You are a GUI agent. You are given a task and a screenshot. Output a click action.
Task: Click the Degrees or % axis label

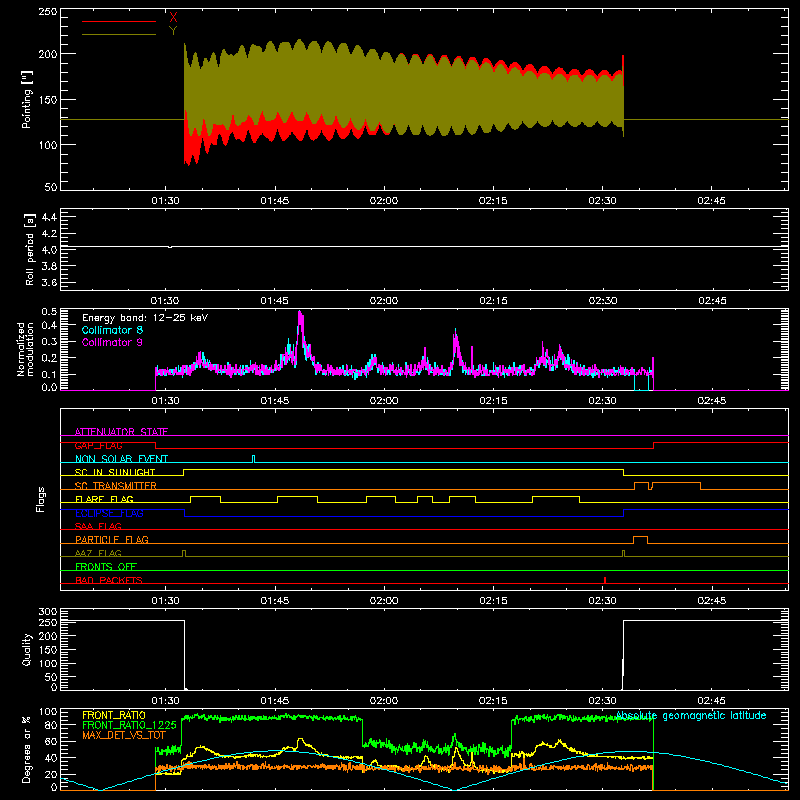click(27, 749)
